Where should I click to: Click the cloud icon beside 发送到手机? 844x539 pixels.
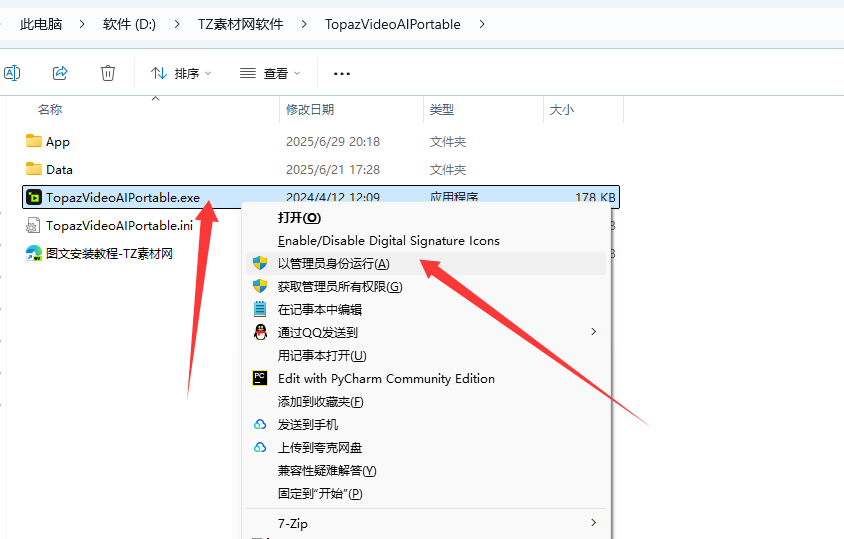click(x=260, y=424)
